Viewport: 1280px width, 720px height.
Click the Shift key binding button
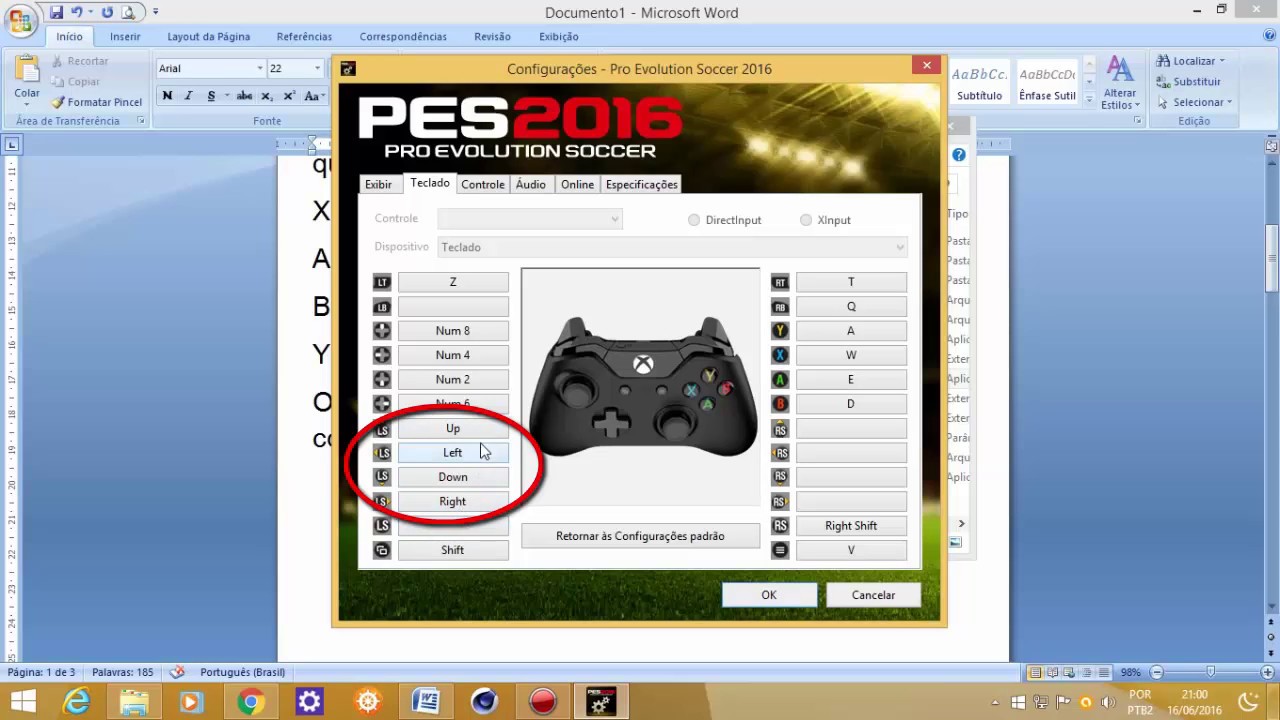(x=453, y=550)
